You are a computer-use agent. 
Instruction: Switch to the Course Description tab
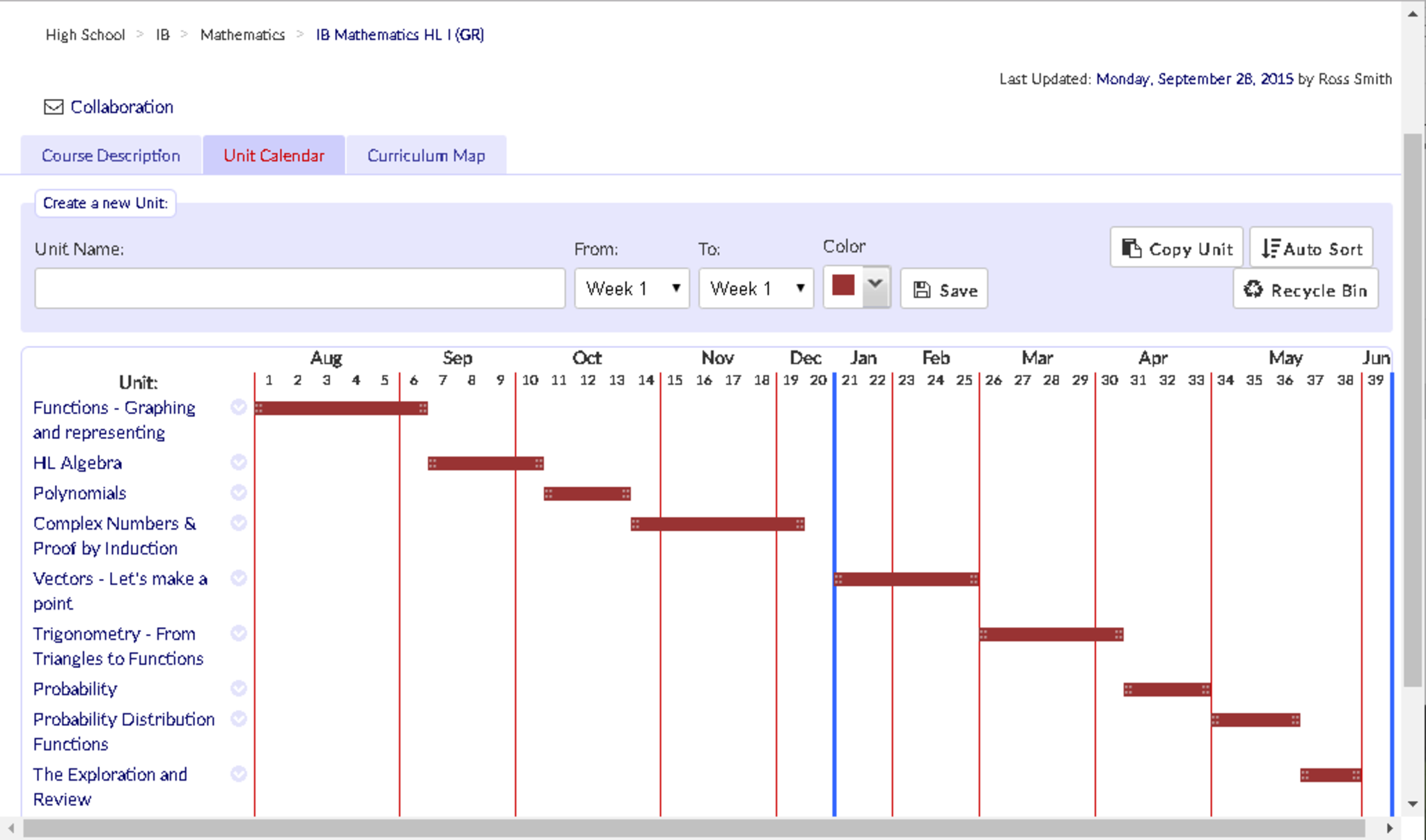(111, 155)
